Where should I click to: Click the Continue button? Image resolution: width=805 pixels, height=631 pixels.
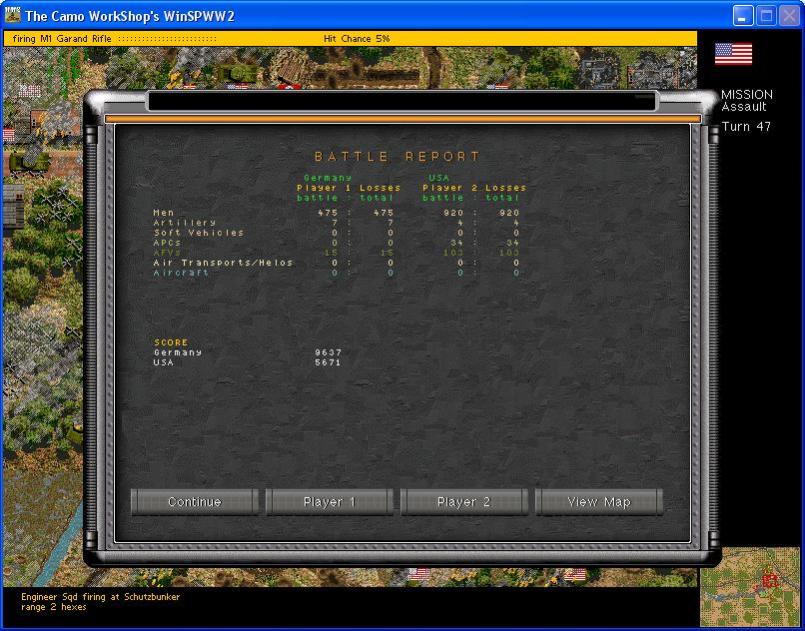click(x=194, y=502)
